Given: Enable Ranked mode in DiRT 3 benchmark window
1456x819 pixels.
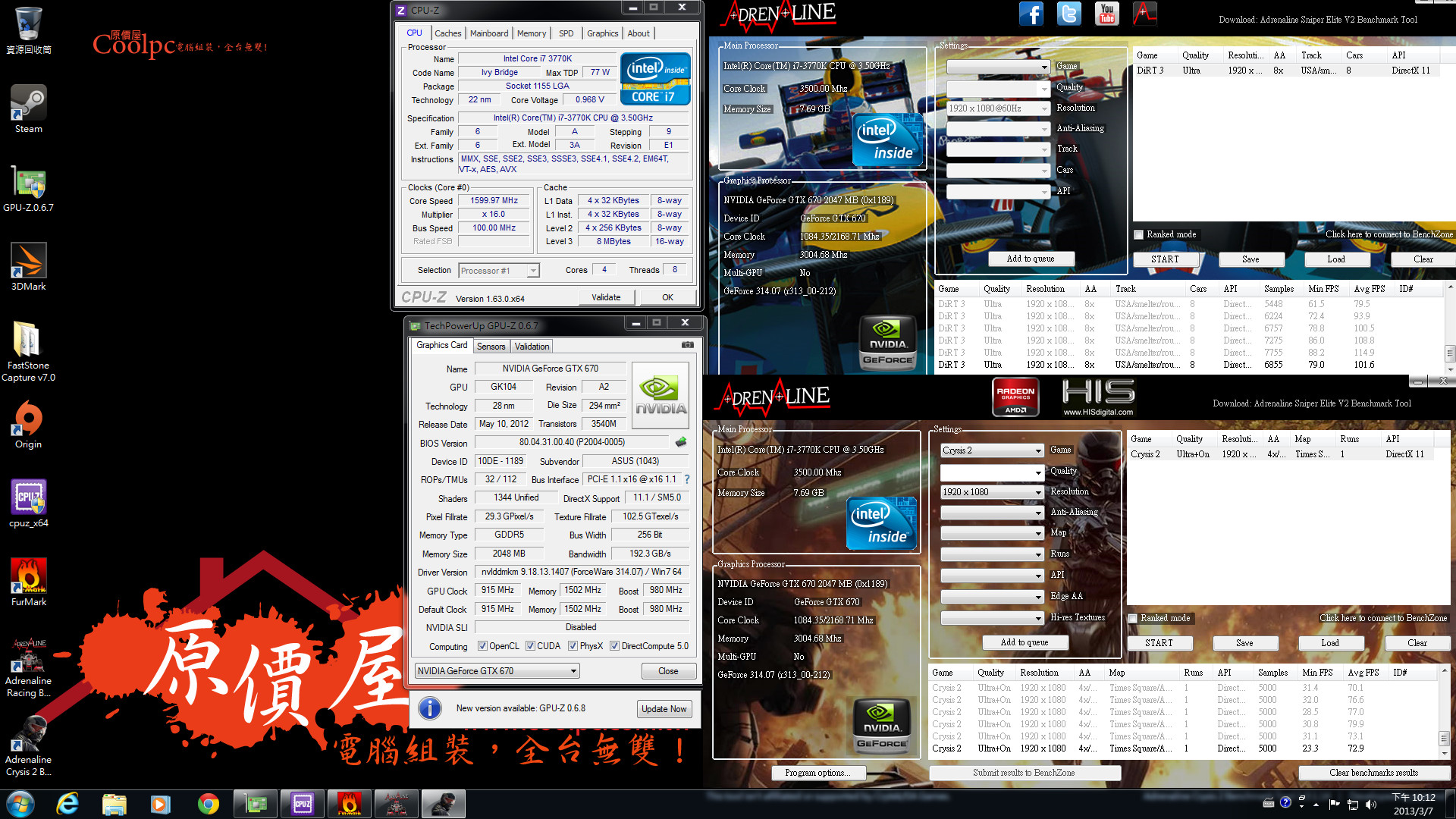Looking at the screenshot, I should pyautogui.click(x=1138, y=234).
